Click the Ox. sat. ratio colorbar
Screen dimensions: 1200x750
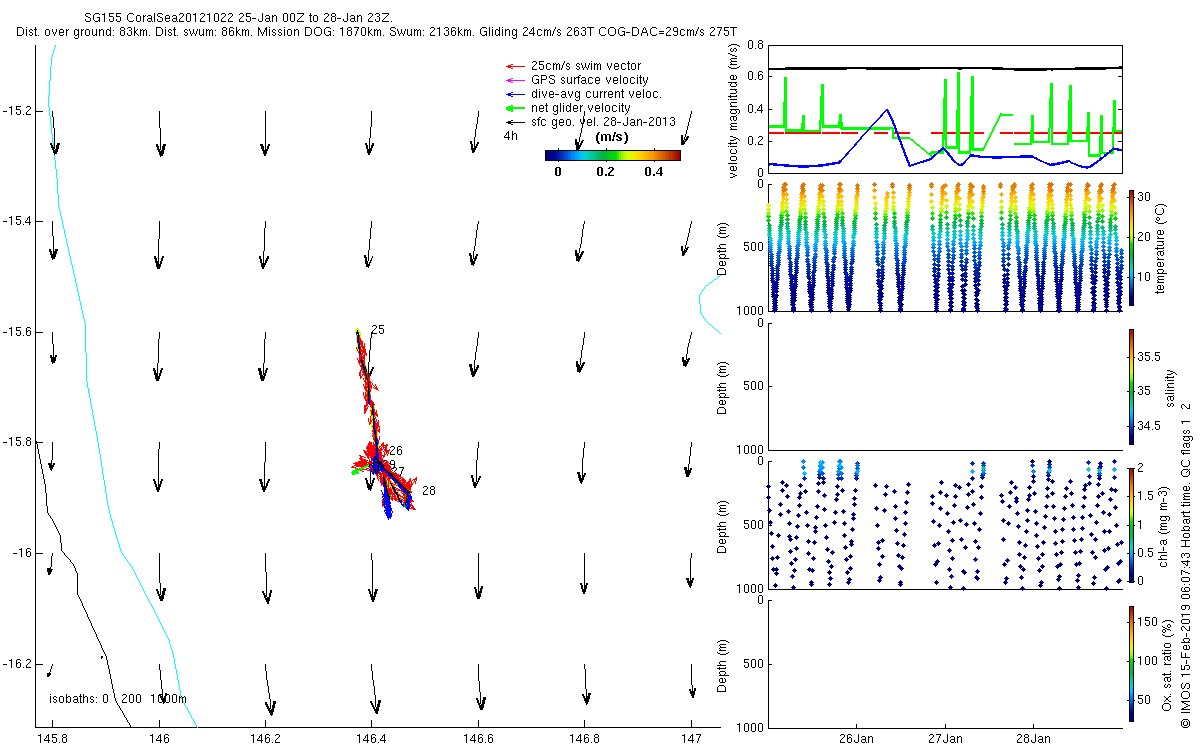[x=1131, y=663]
